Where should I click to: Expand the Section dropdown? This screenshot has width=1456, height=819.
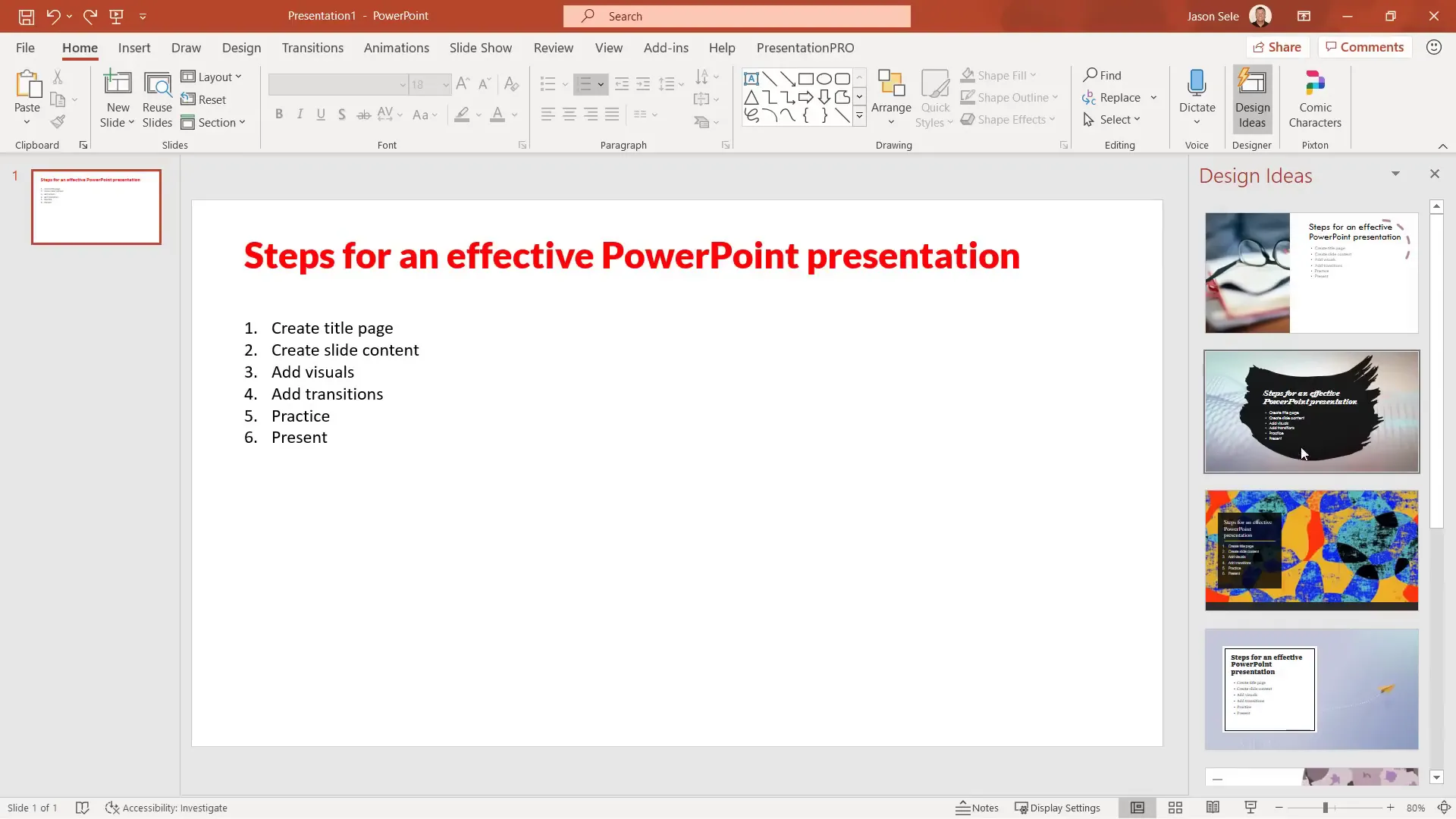pos(213,122)
